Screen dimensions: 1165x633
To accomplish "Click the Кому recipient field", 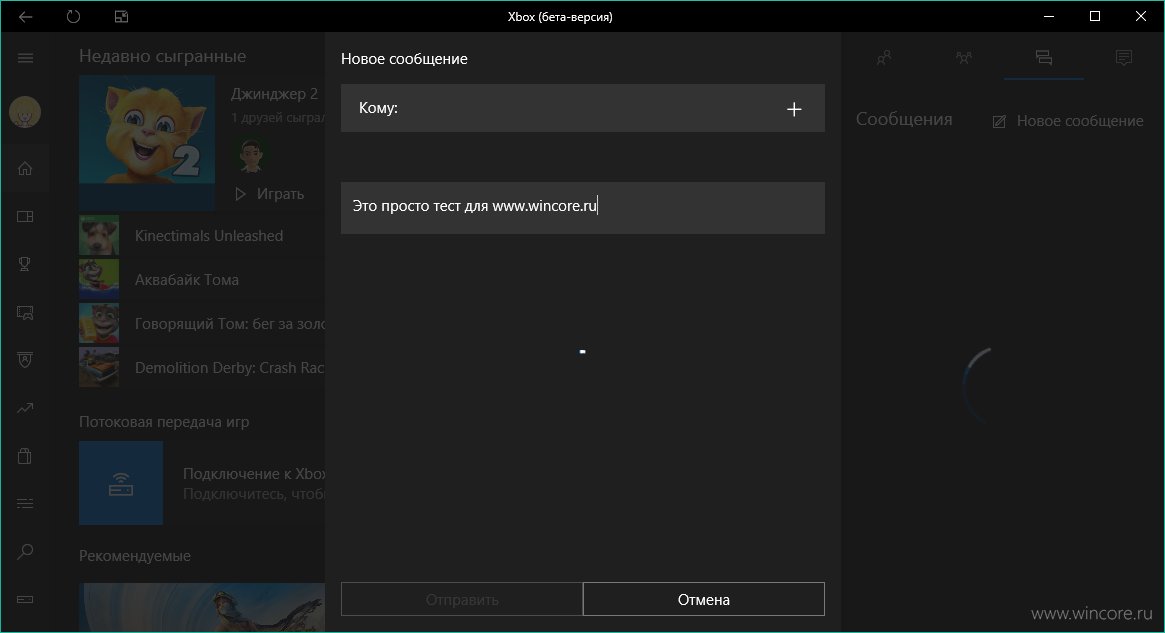I will pos(582,108).
